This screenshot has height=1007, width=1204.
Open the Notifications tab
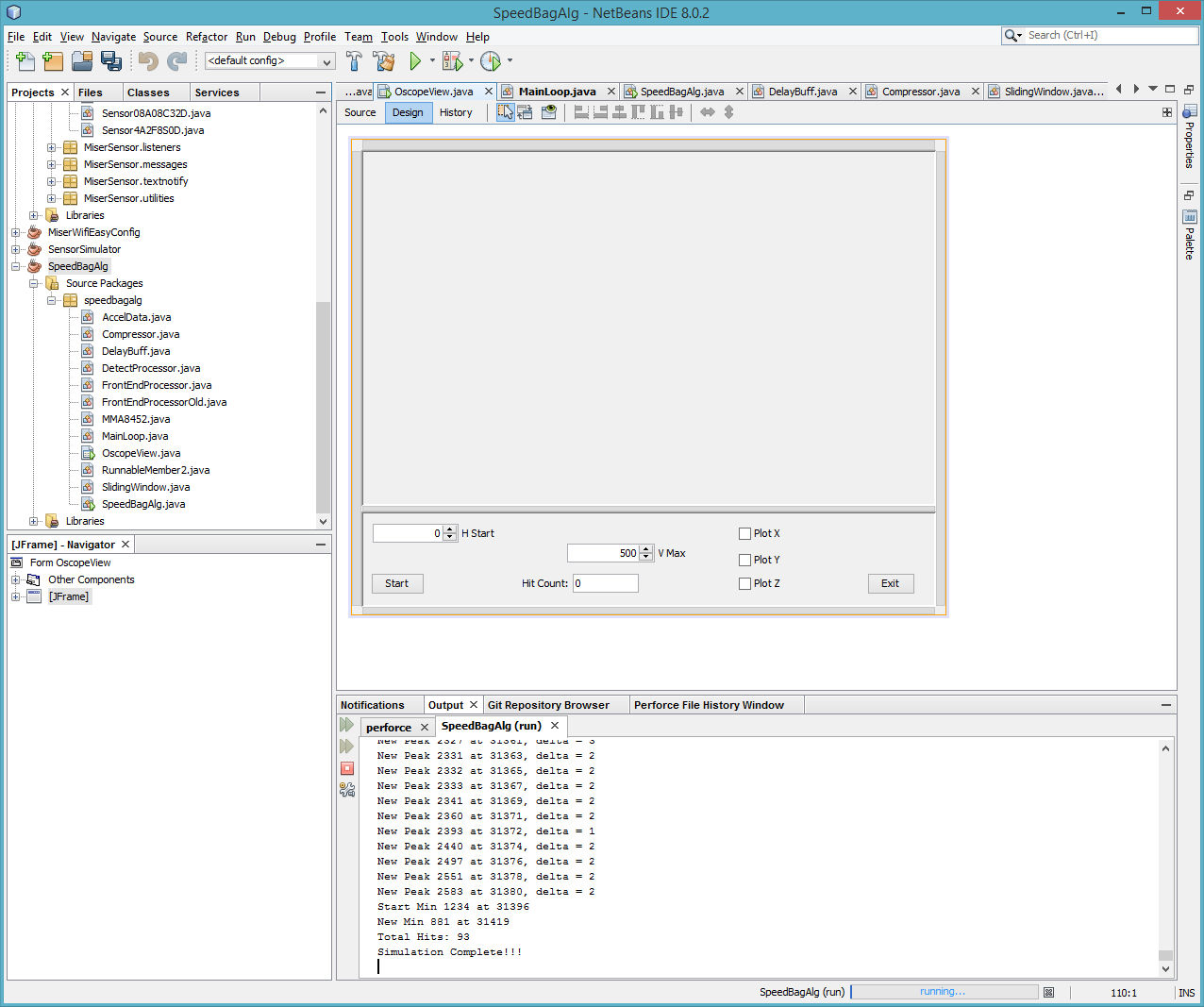tap(372, 705)
